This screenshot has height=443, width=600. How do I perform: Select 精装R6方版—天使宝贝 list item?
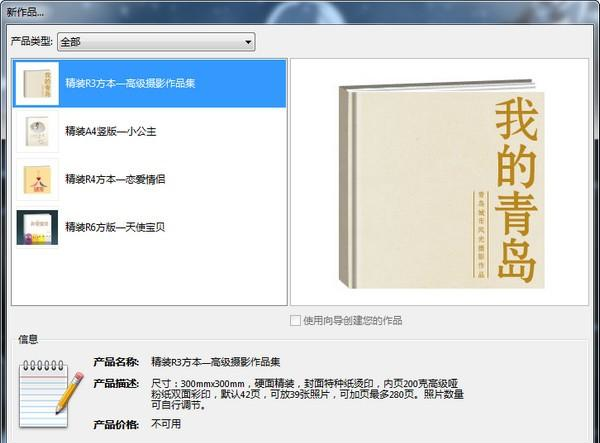(x=149, y=227)
